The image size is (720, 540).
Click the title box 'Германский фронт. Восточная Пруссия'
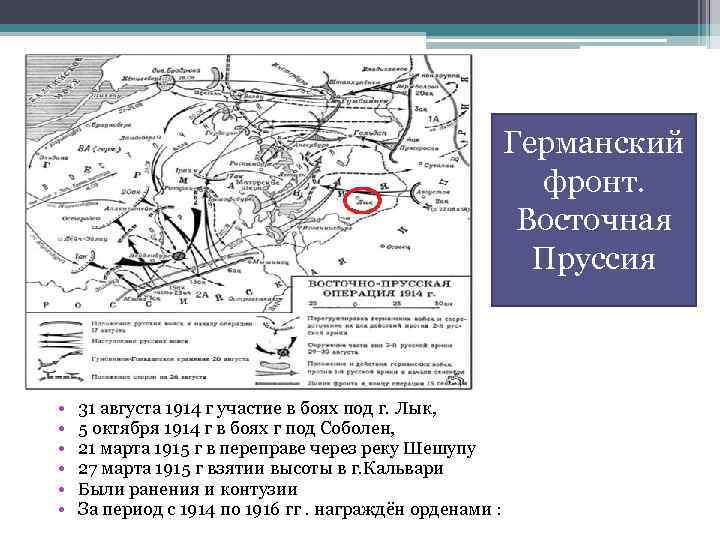tap(594, 210)
